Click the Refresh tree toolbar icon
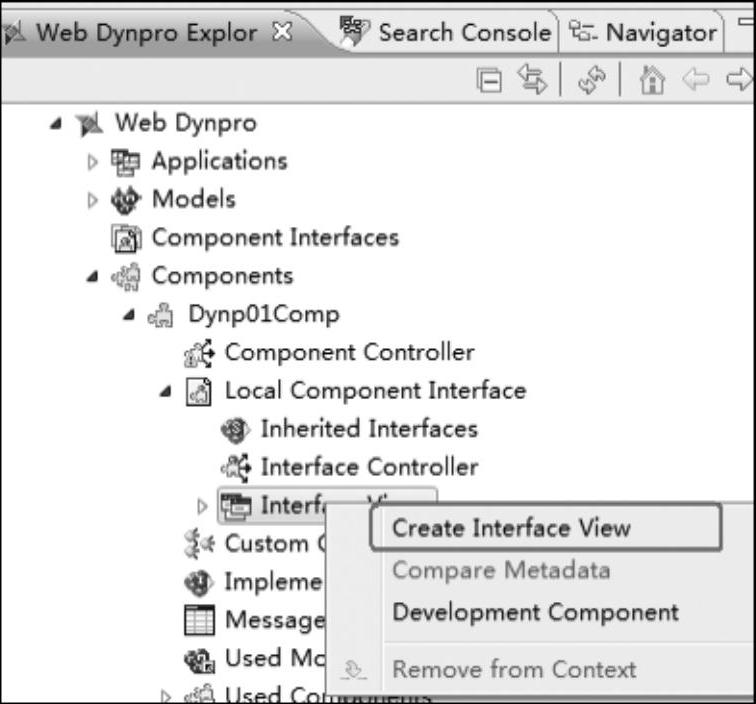 (592, 80)
